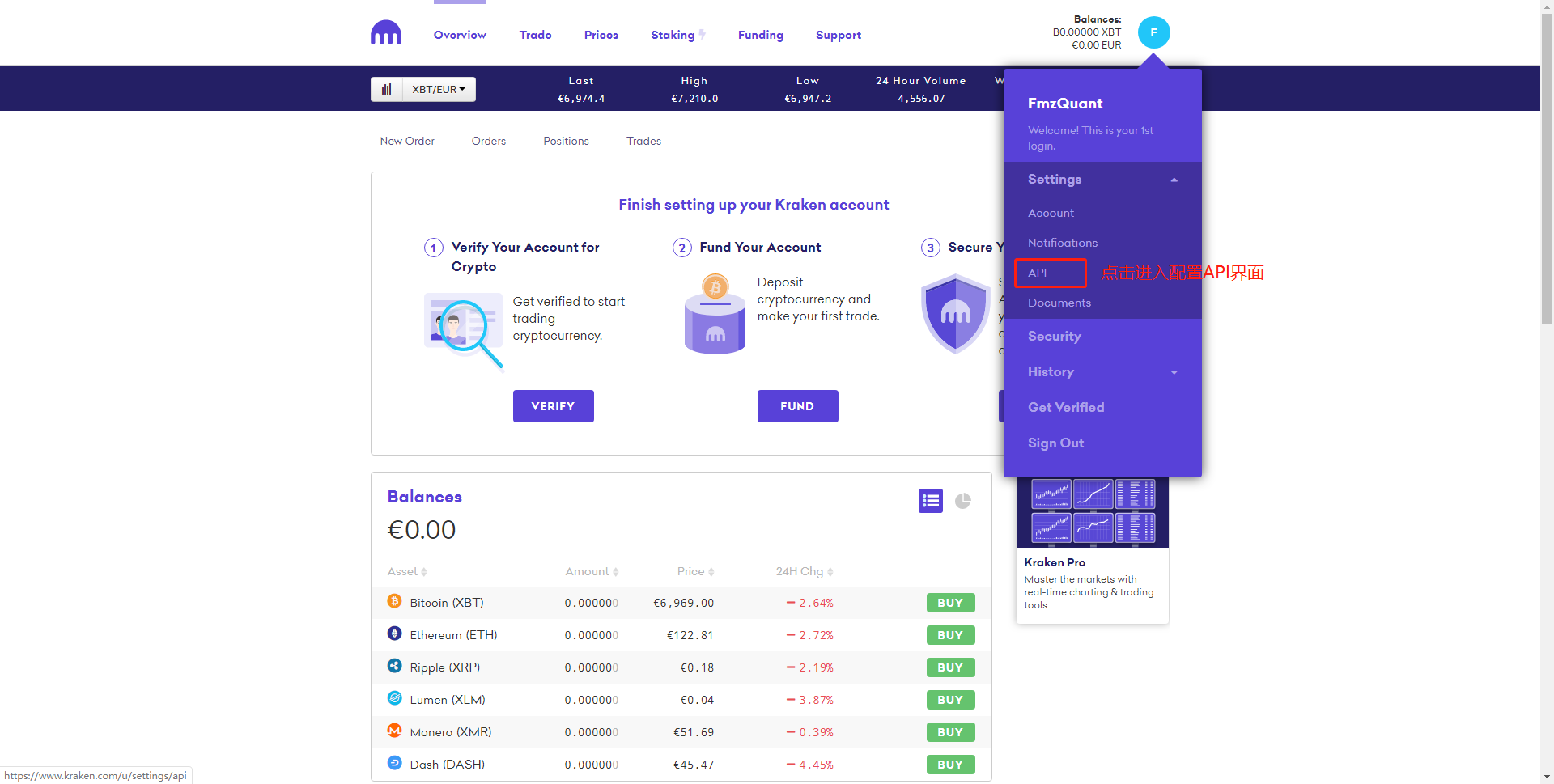Click the security shield illustration
Viewport: 1554px width, 784px height.
pos(956,314)
